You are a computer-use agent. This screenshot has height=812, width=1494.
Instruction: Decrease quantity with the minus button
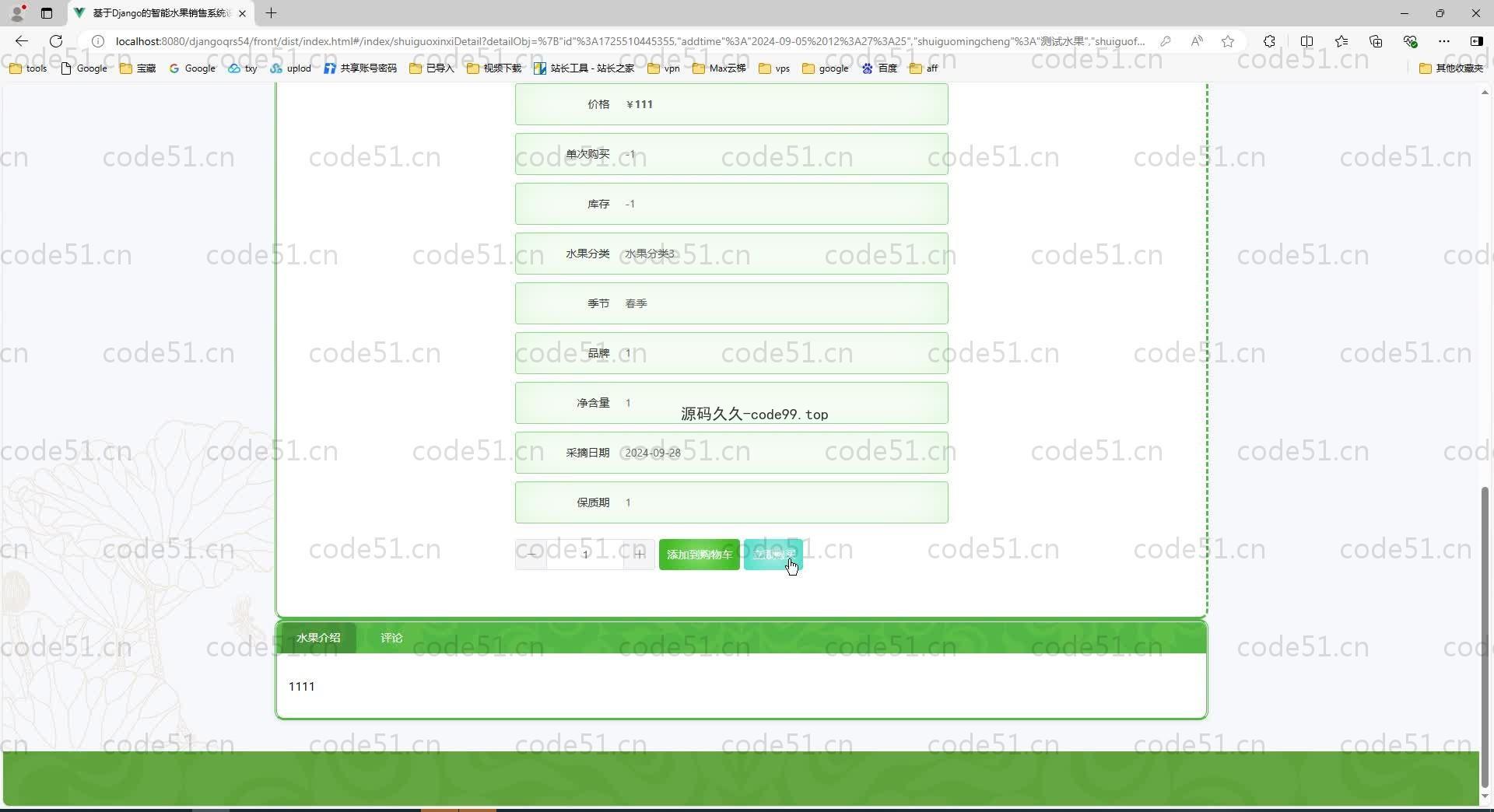pos(531,554)
